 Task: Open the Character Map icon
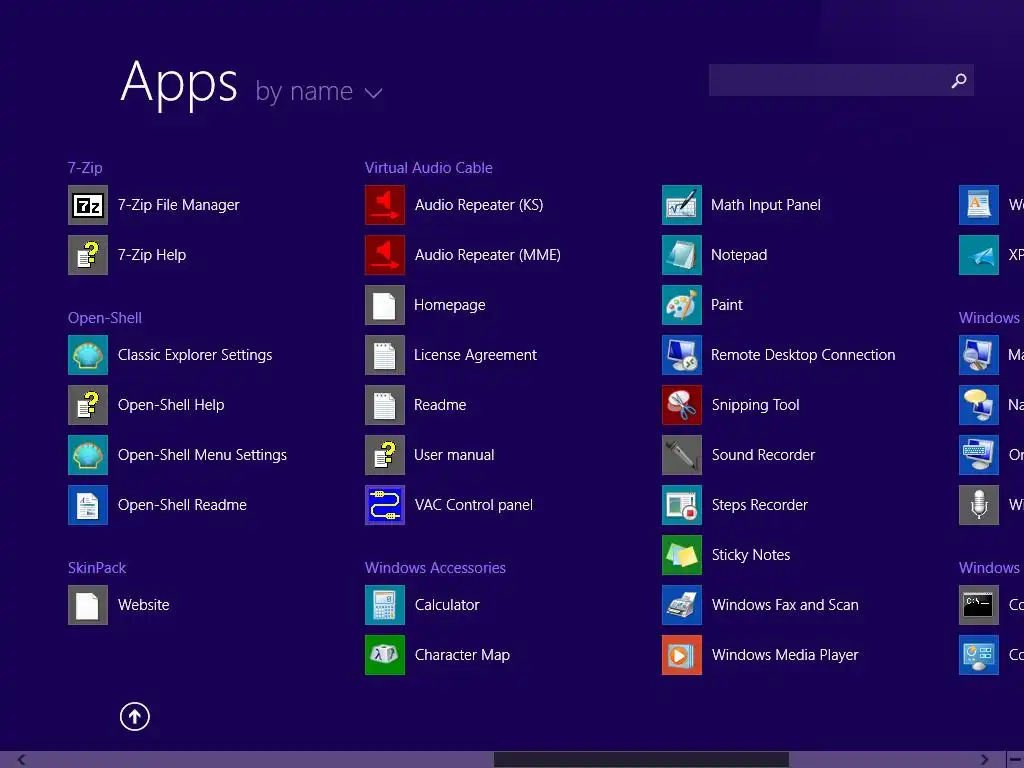click(385, 655)
